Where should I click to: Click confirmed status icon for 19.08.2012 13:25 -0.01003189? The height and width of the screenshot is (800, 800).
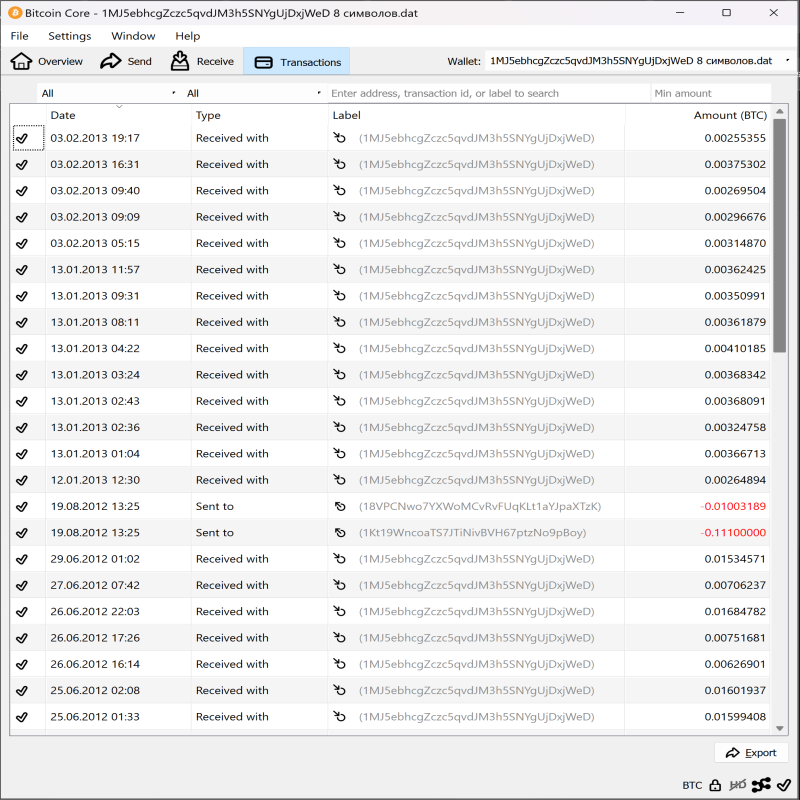[22, 507]
